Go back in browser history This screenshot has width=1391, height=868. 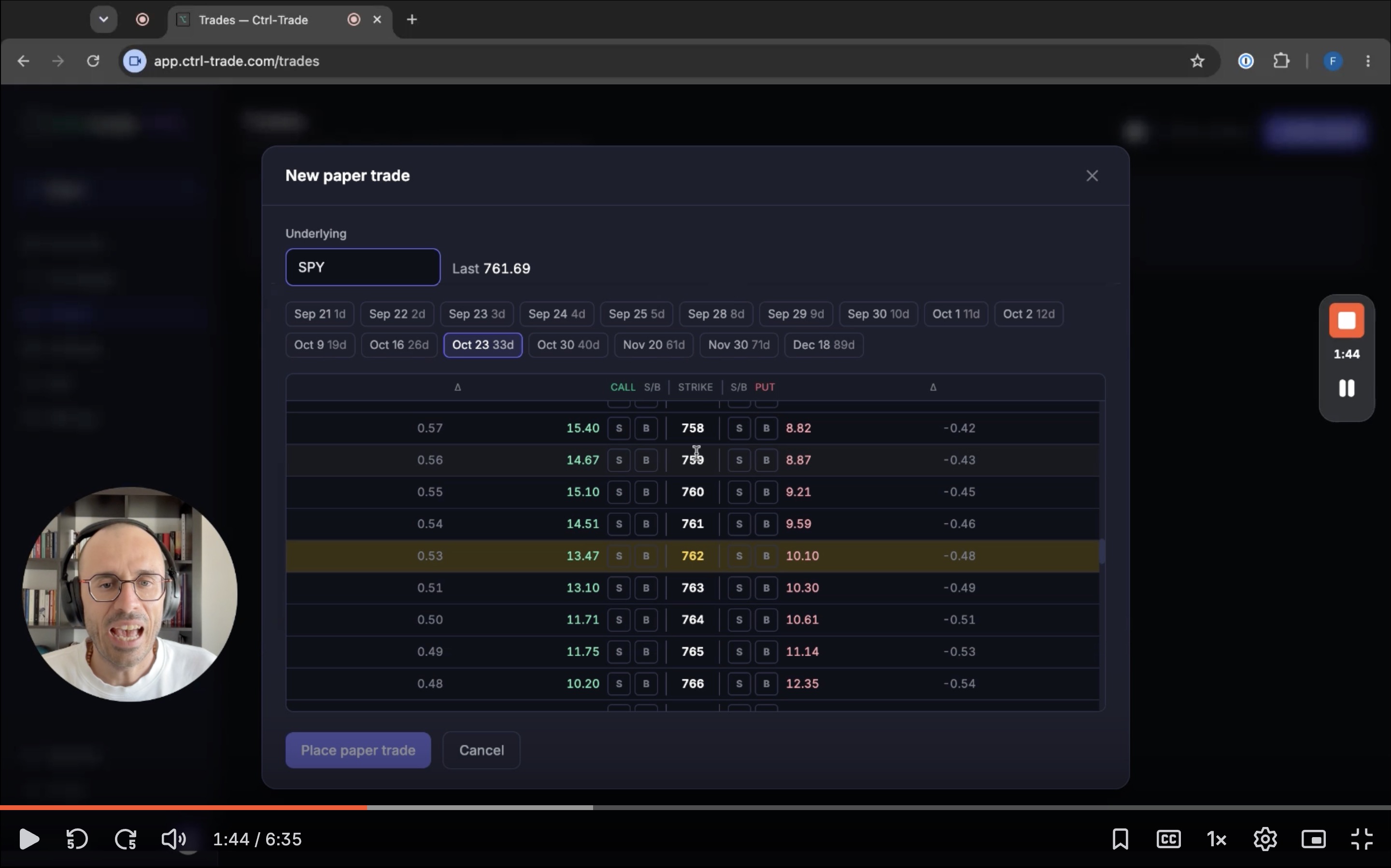23,61
